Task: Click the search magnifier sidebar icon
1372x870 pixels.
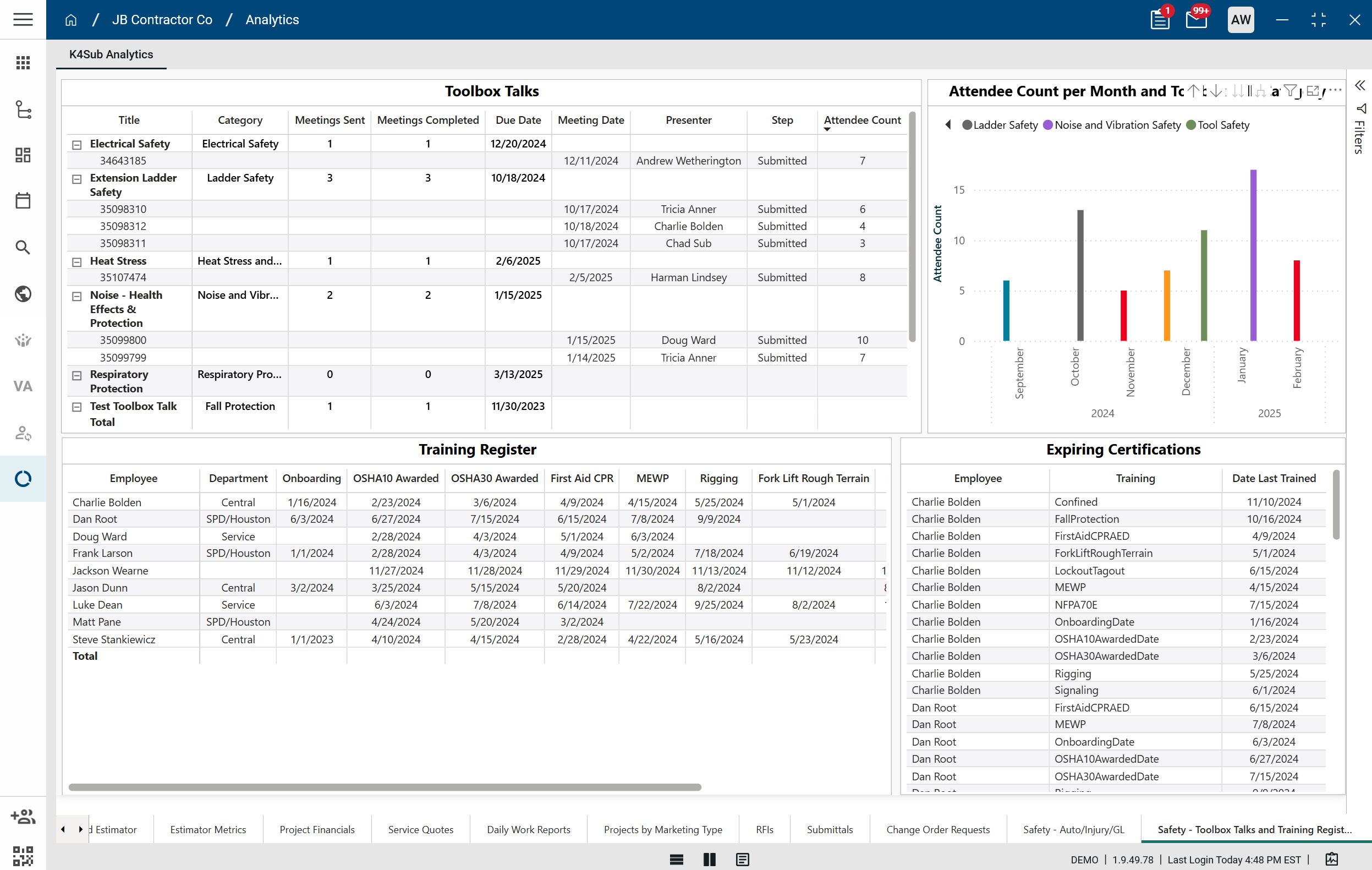Action: click(x=23, y=247)
